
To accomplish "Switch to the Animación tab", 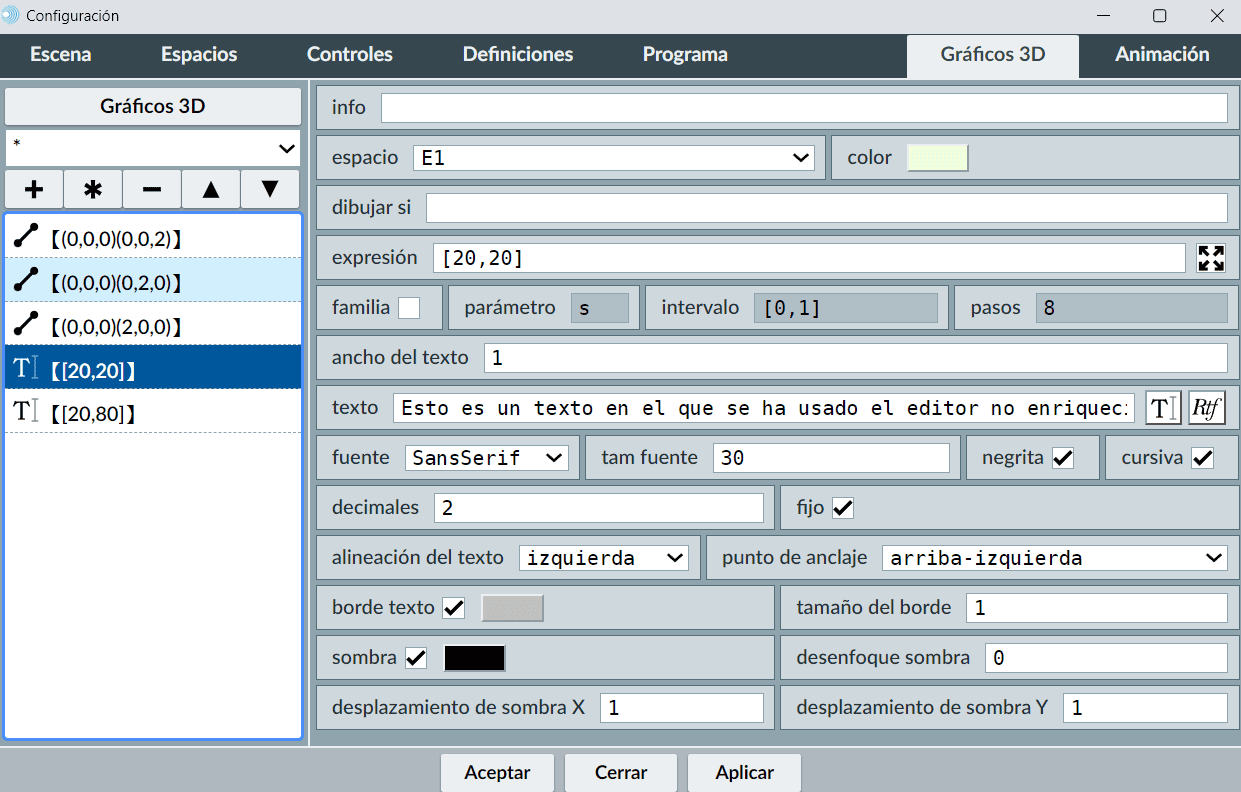I will 1161,55.
